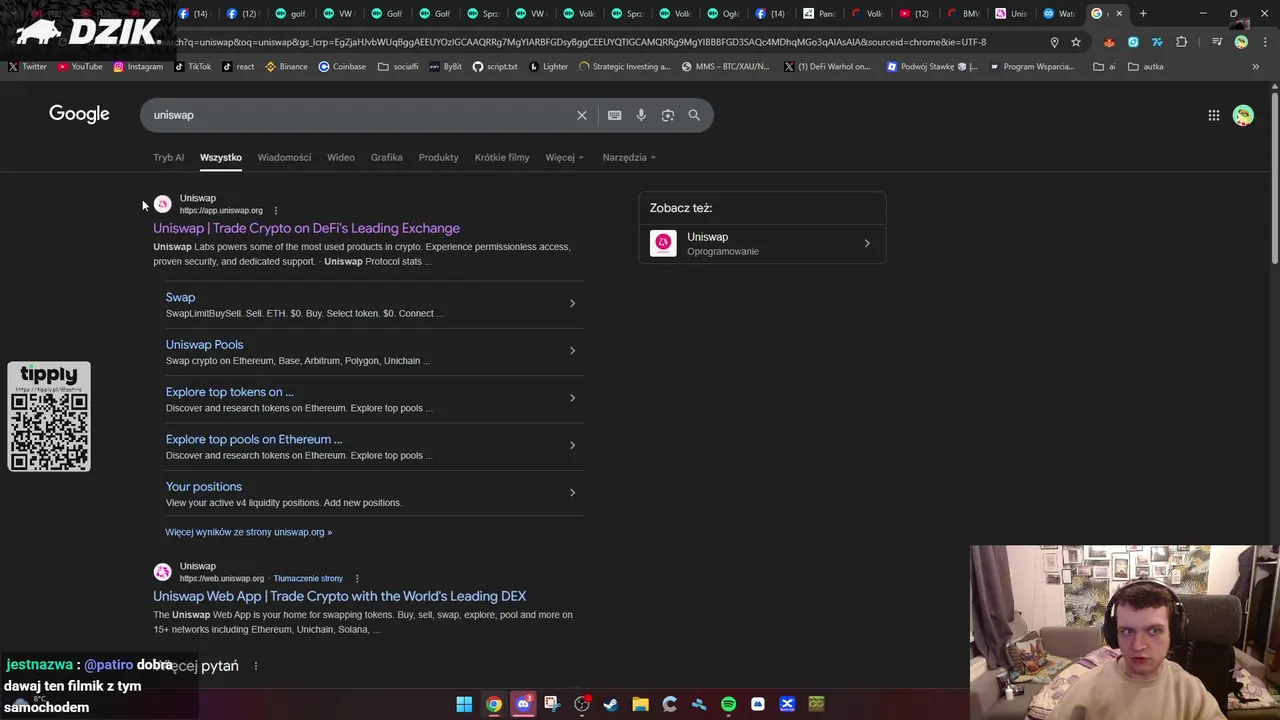Switch to the BMV browser tab
The width and height of the screenshot is (1280, 720).
963,14
